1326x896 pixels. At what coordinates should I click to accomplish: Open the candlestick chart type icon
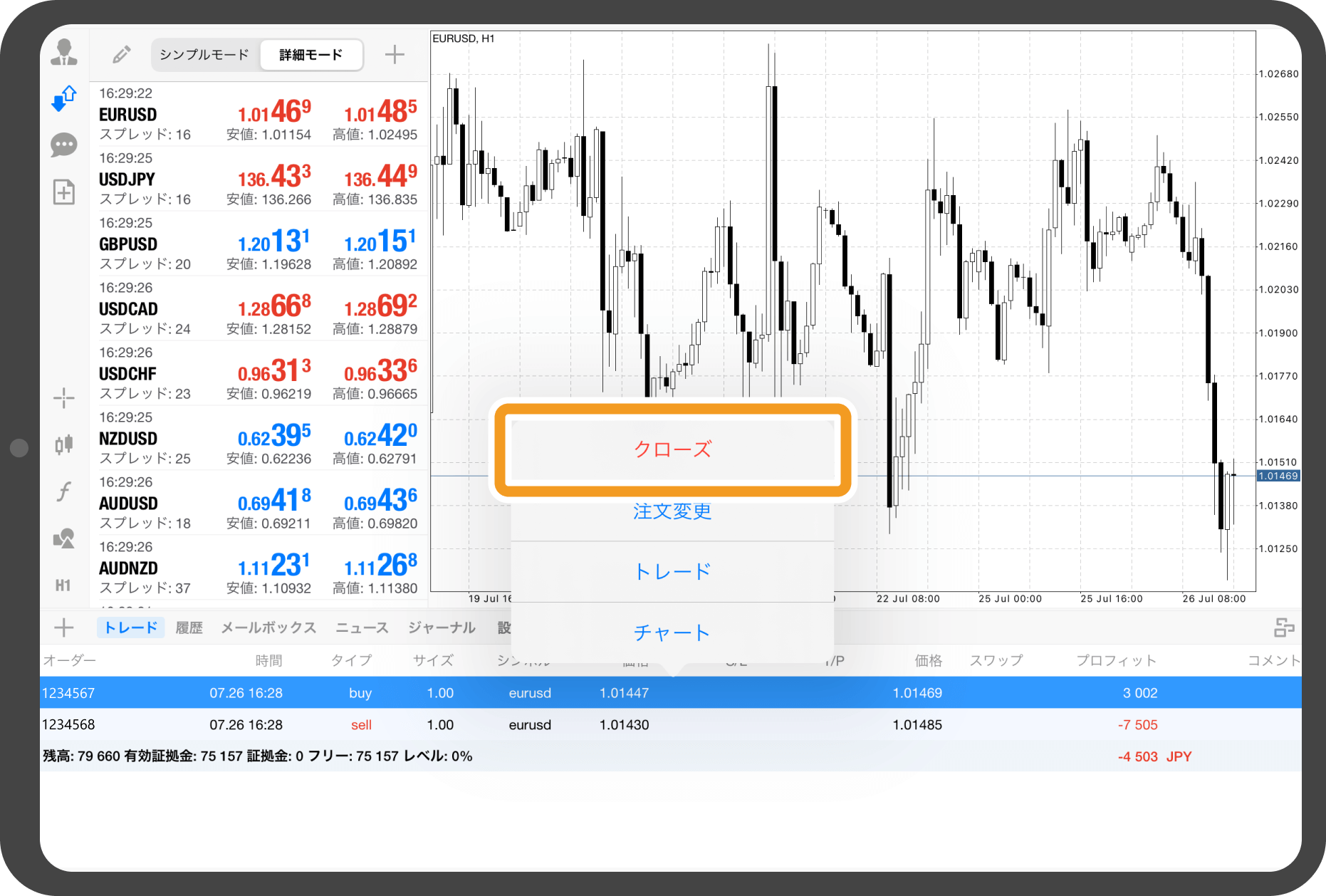click(x=64, y=444)
